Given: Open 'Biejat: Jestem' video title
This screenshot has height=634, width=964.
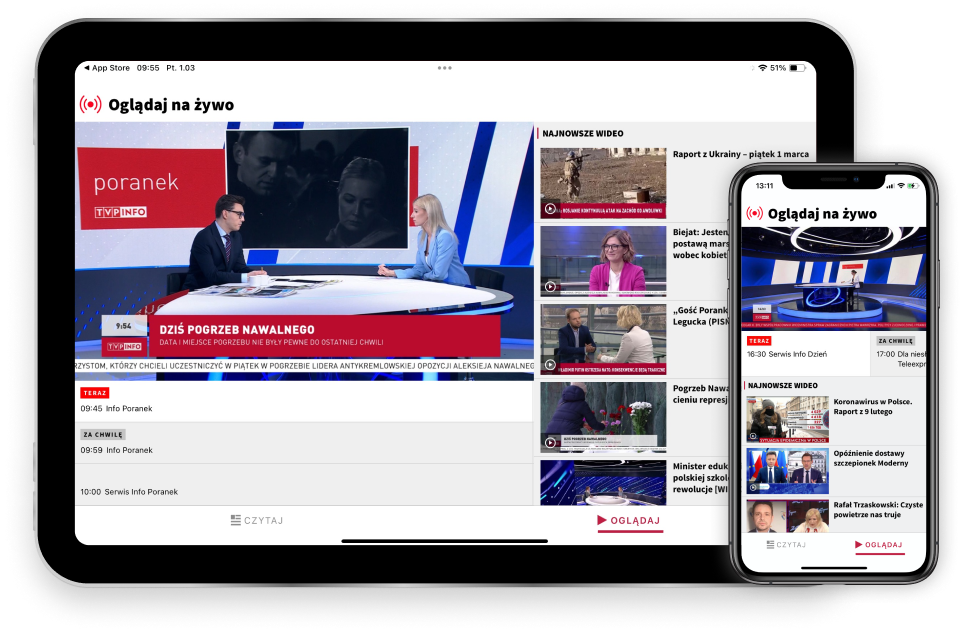Looking at the screenshot, I should coord(700,244).
